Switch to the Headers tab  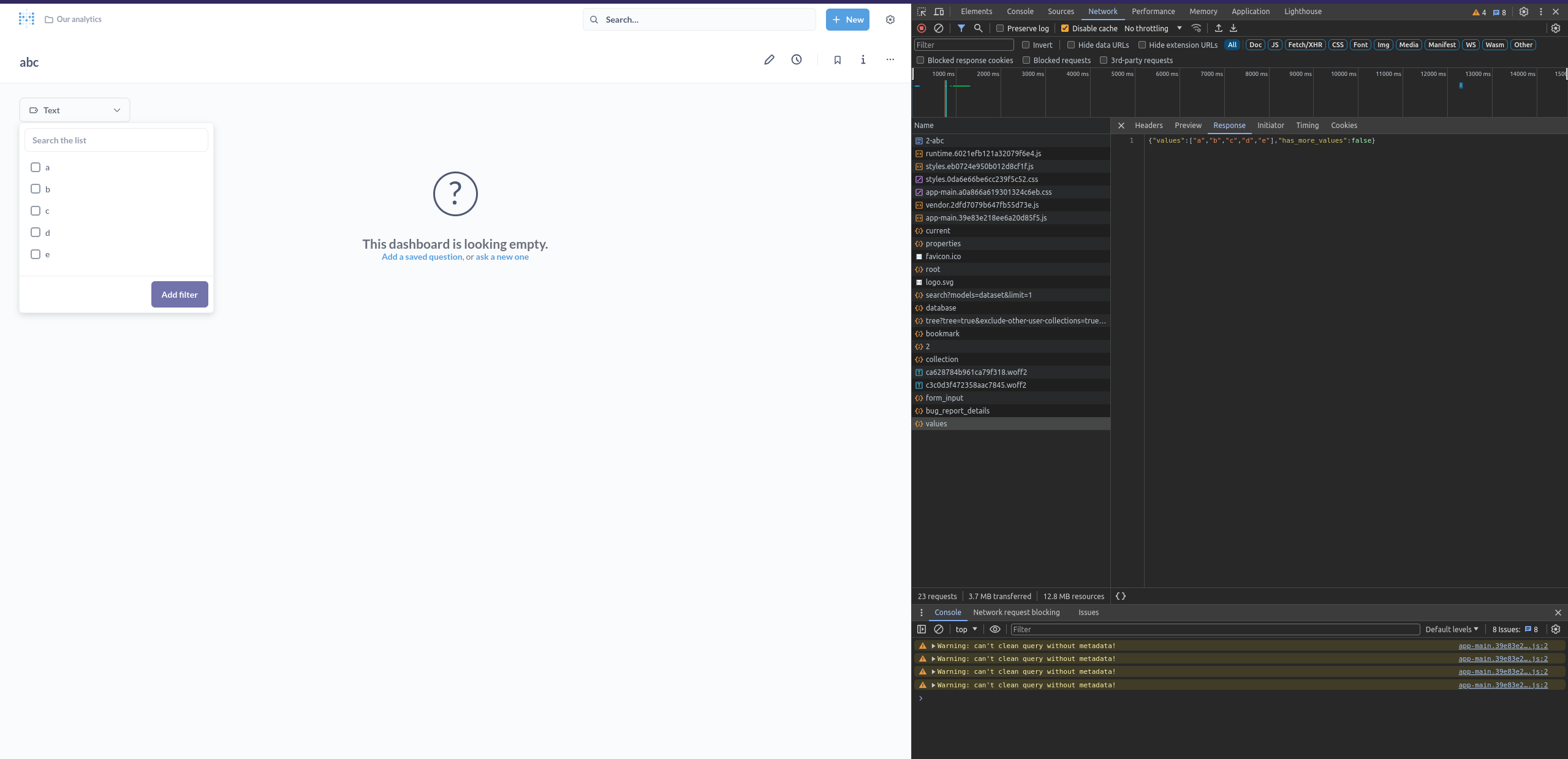coord(1148,125)
